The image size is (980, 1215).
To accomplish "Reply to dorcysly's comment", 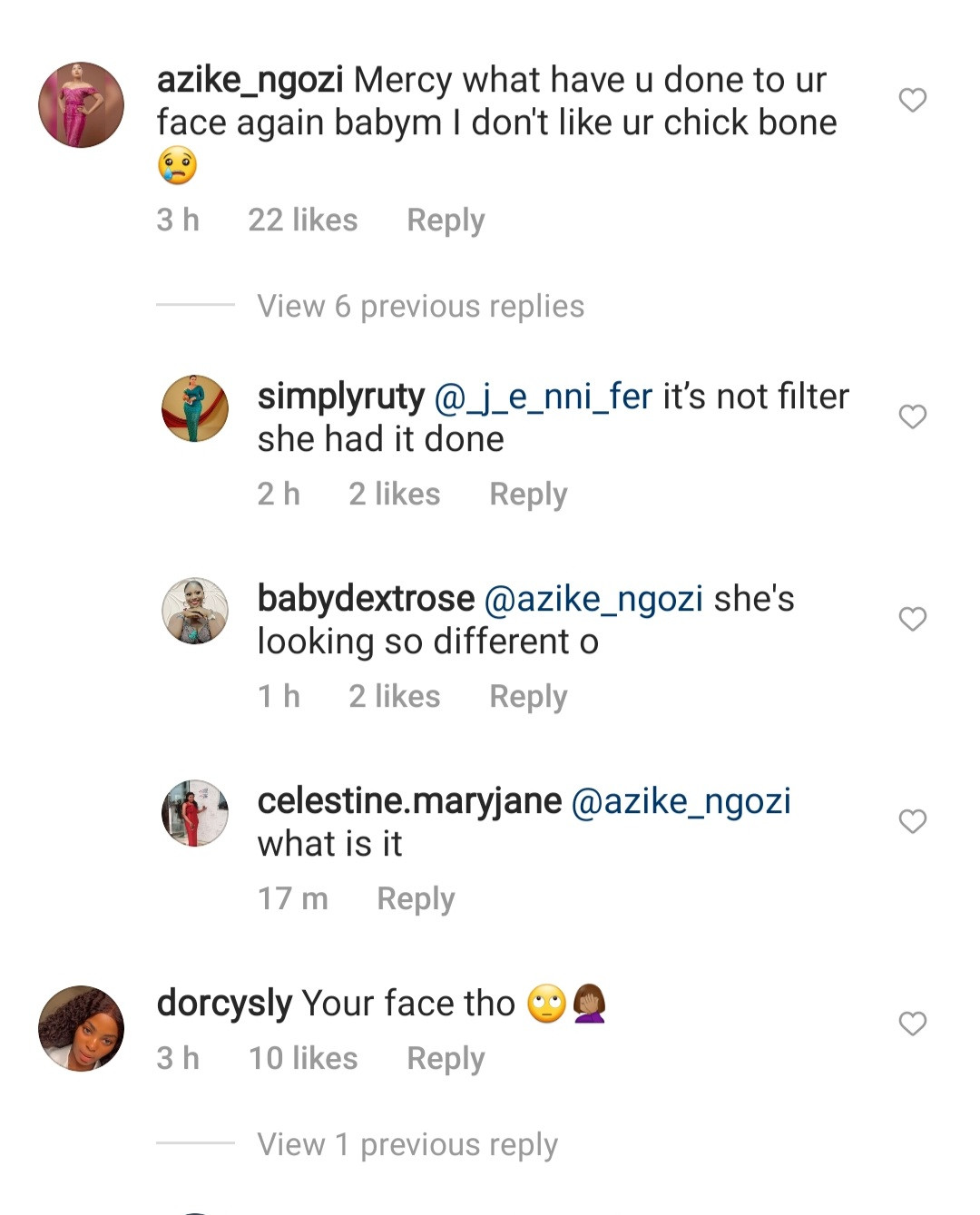I will (446, 1059).
